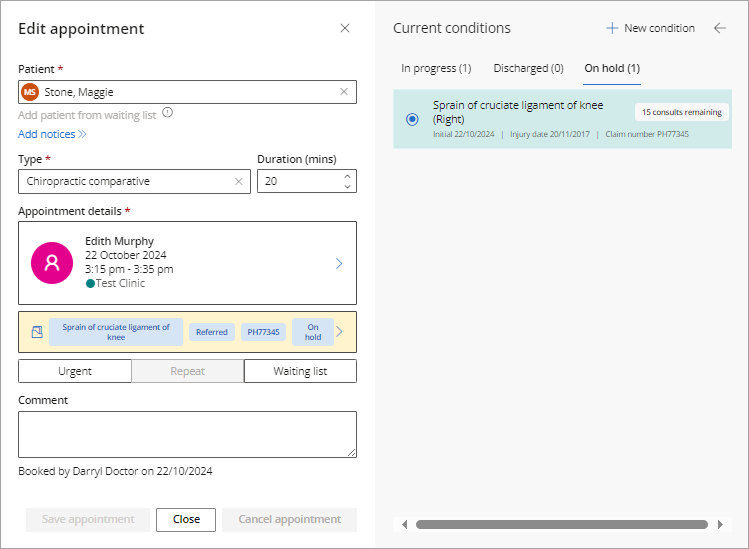Click the back arrow in Current conditions

click(720, 28)
